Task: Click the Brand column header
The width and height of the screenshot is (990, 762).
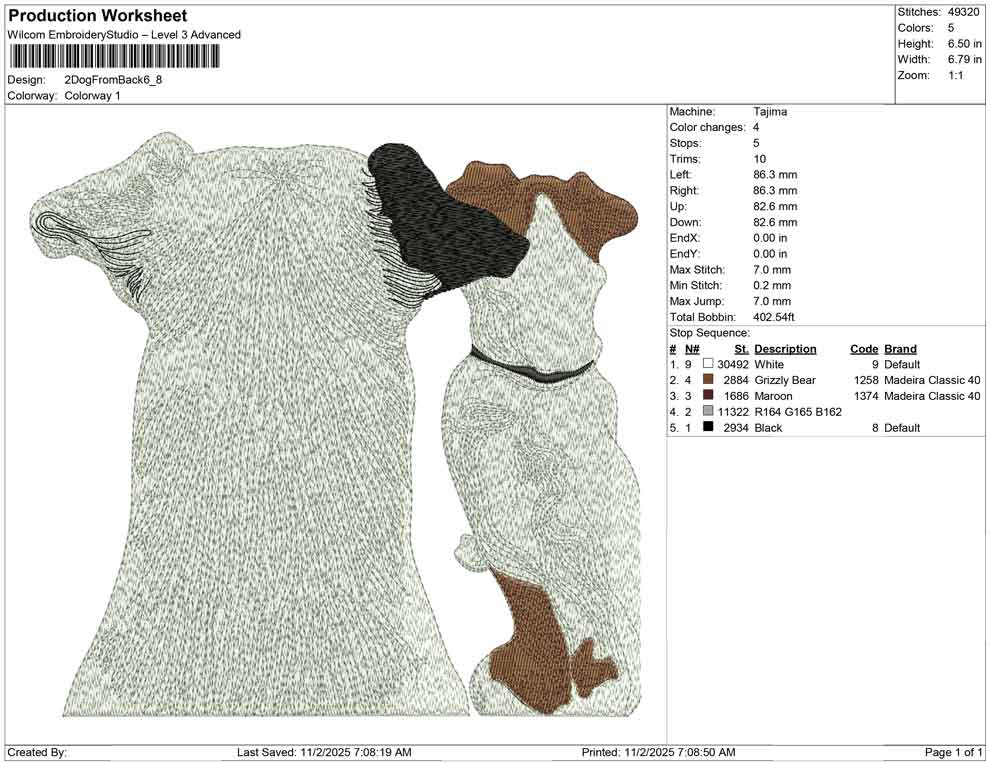Action: 900,349
